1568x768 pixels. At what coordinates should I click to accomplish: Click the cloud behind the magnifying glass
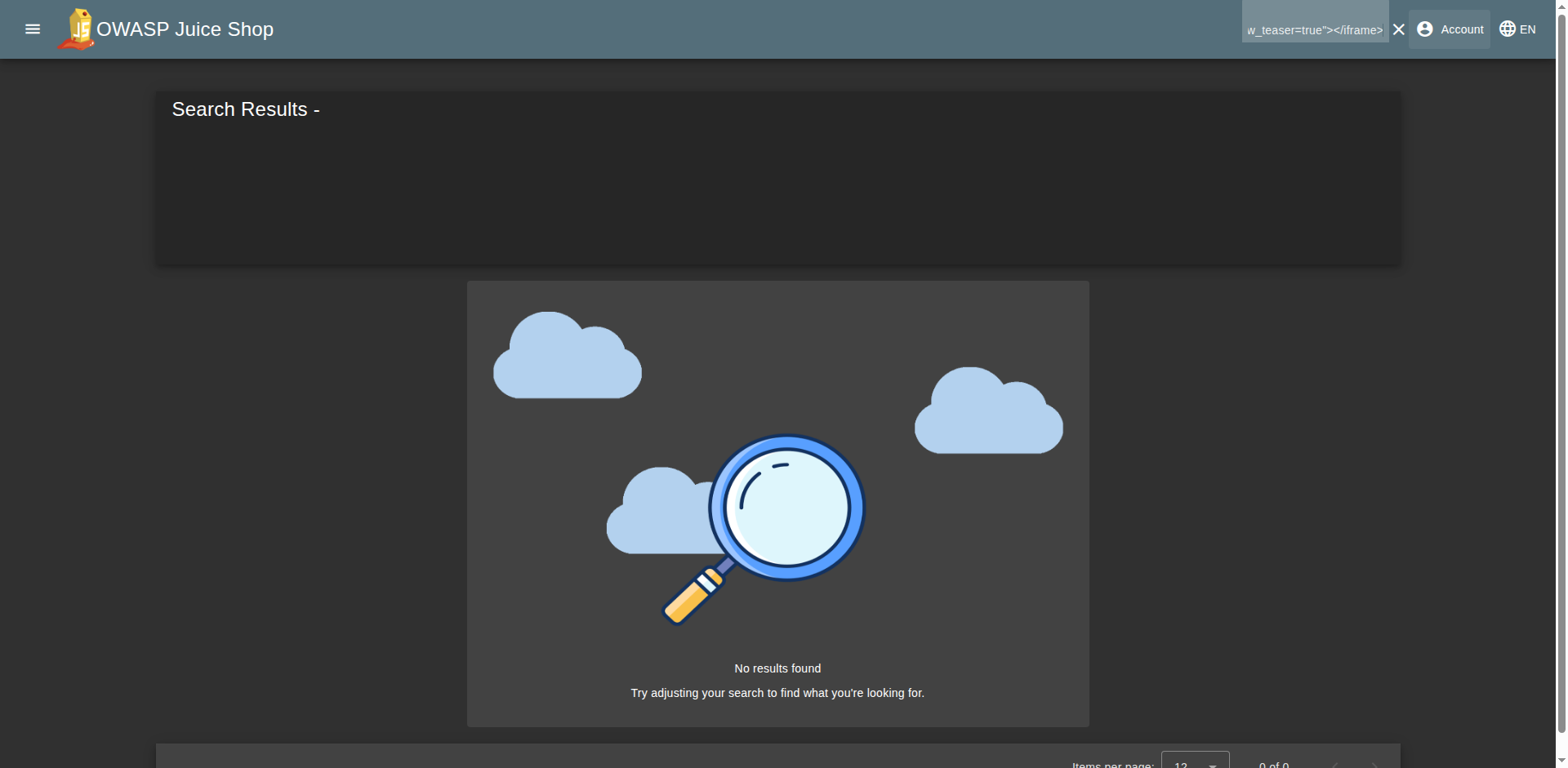pos(653,514)
